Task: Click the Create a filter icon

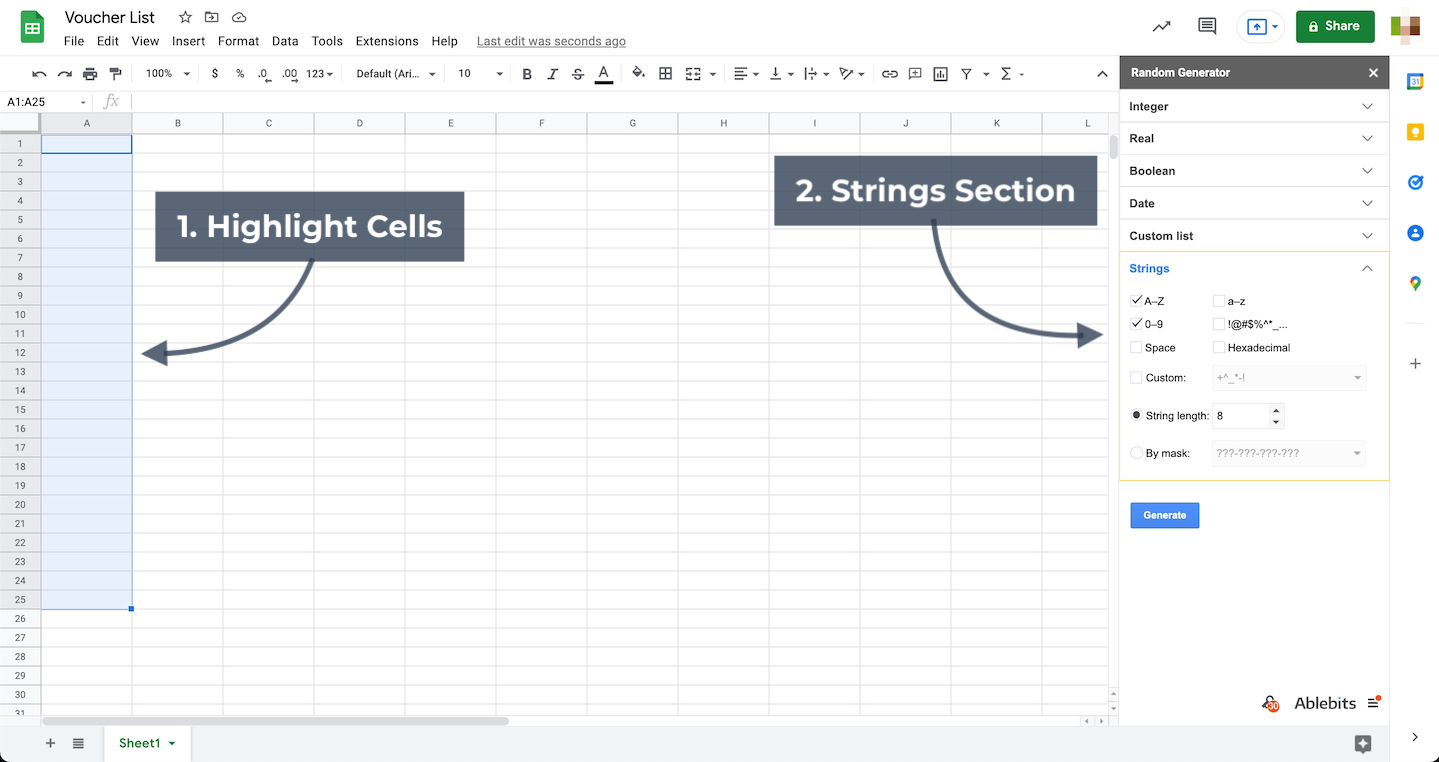Action: tap(966, 74)
